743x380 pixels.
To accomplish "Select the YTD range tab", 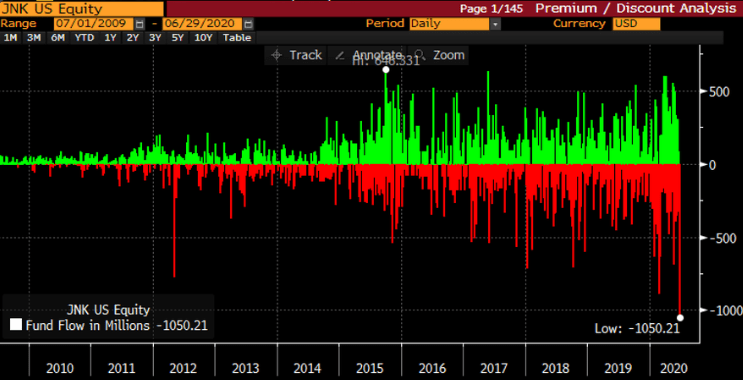I will coord(84,38).
